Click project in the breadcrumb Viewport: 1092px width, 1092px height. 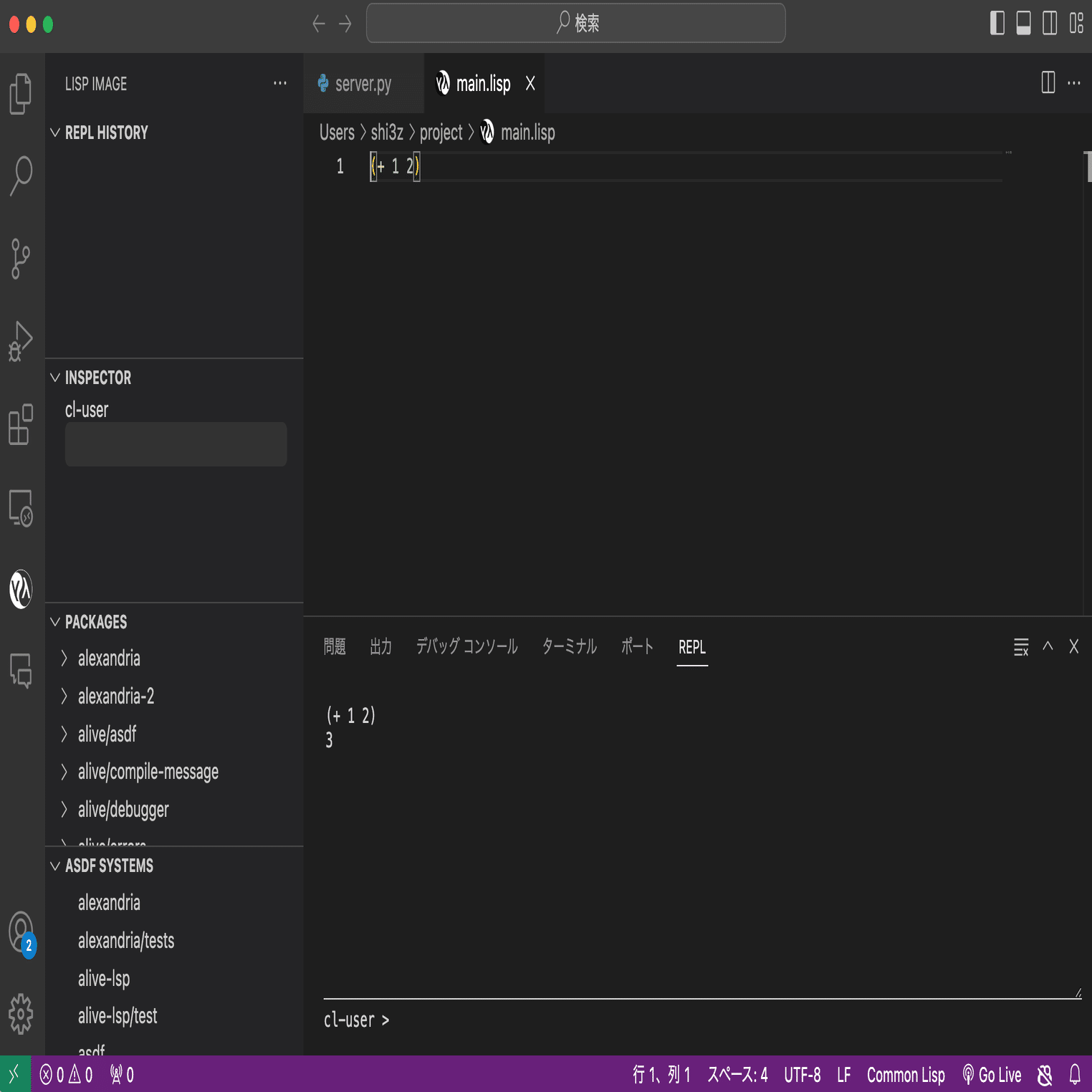pos(441,133)
